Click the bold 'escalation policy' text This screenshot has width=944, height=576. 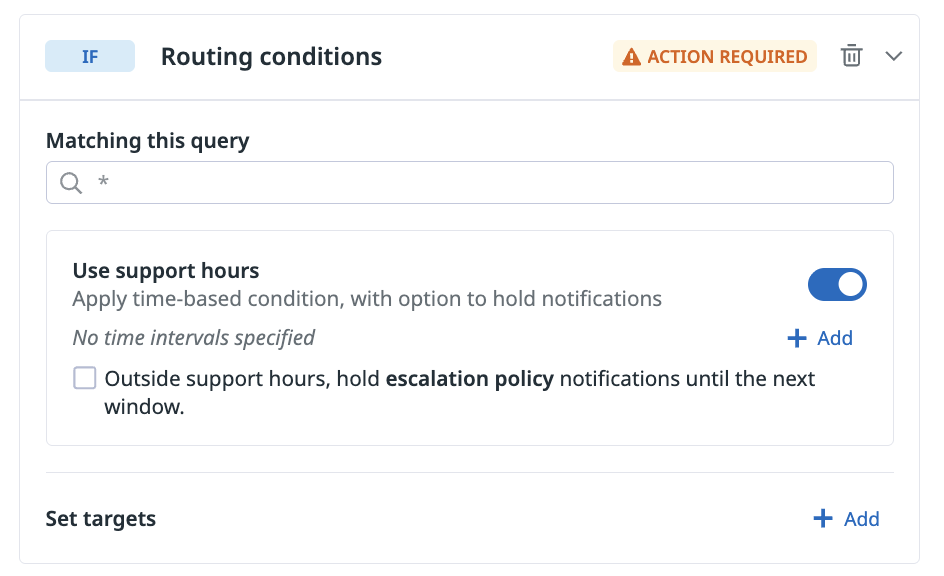470,379
